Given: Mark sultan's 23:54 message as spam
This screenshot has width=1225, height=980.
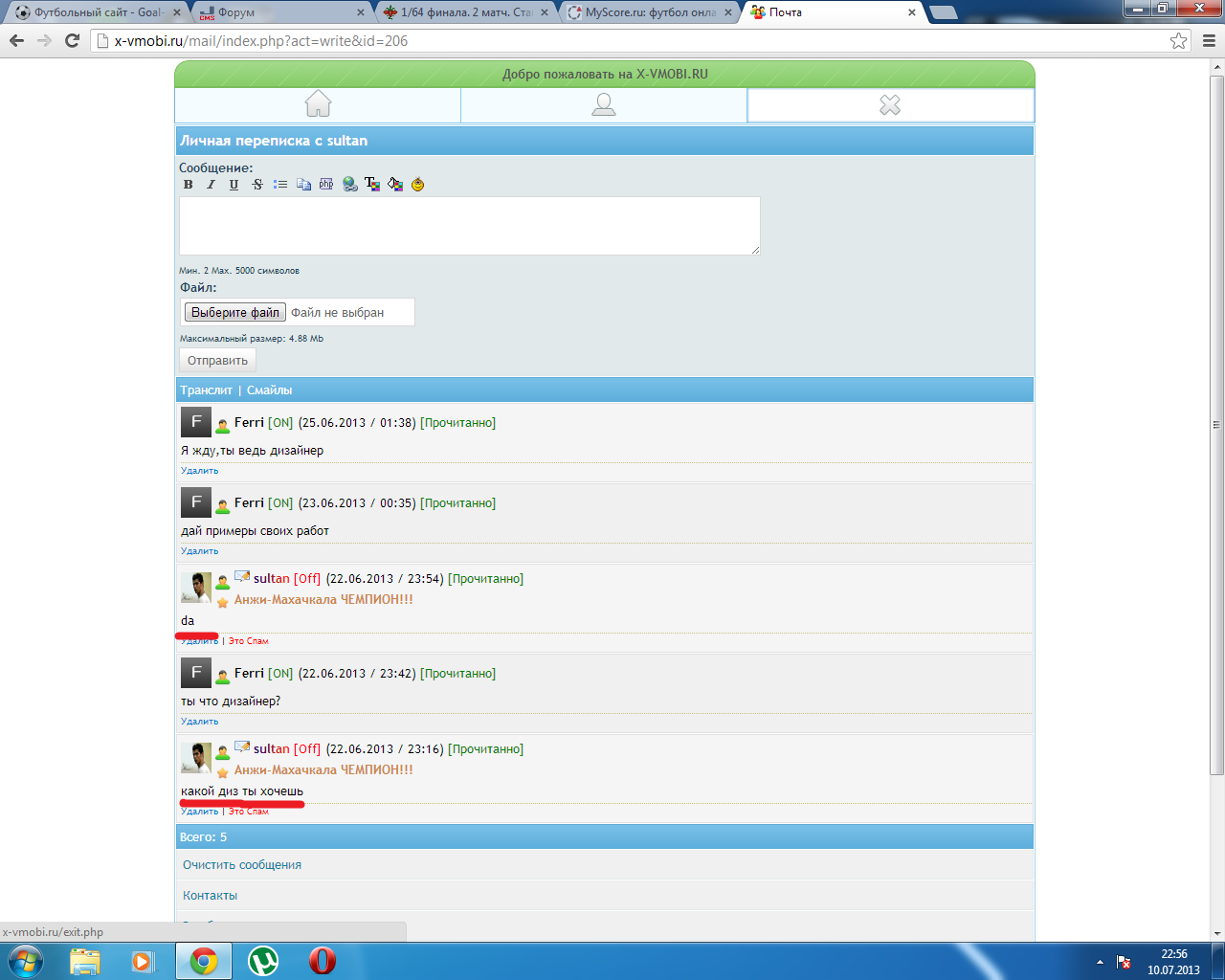Looking at the screenshot, I should (x=249, y=641).
